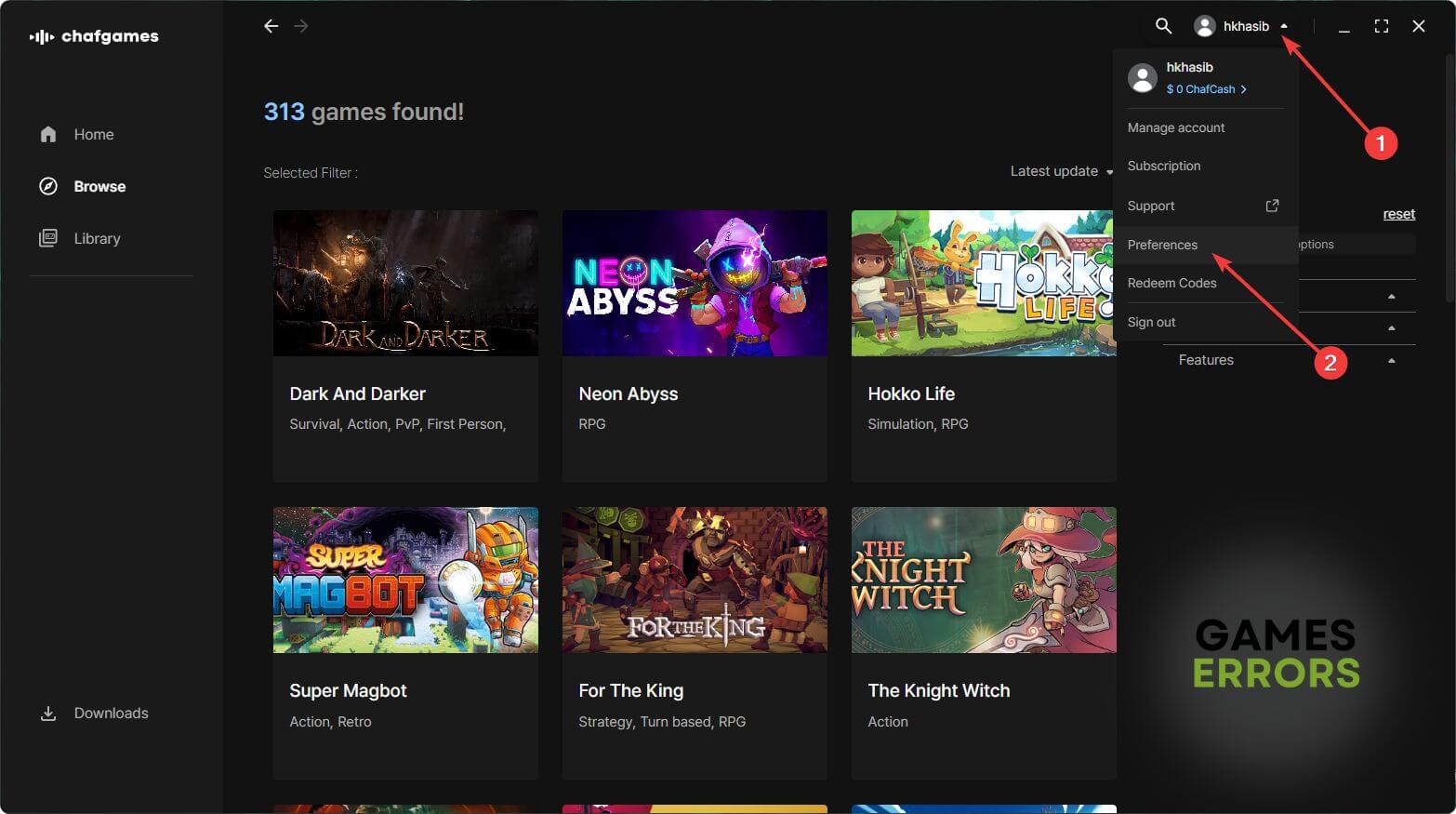Click the Super Magbot title
This screenshot has width=1456, height=814.
pos(349,690)
